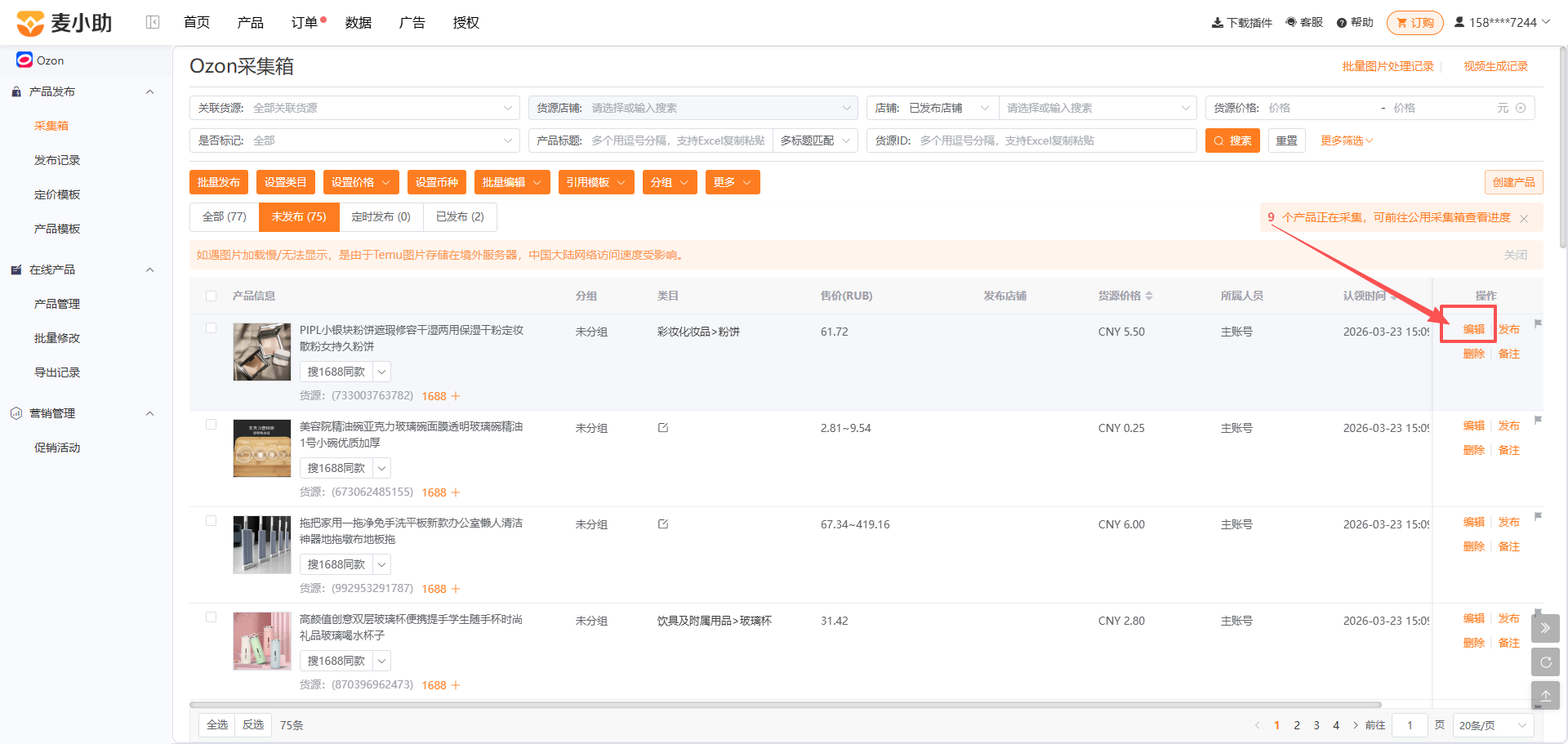Open 订单 in top navigation
This screenshot has width=1568, height=744.
point(305,22)
